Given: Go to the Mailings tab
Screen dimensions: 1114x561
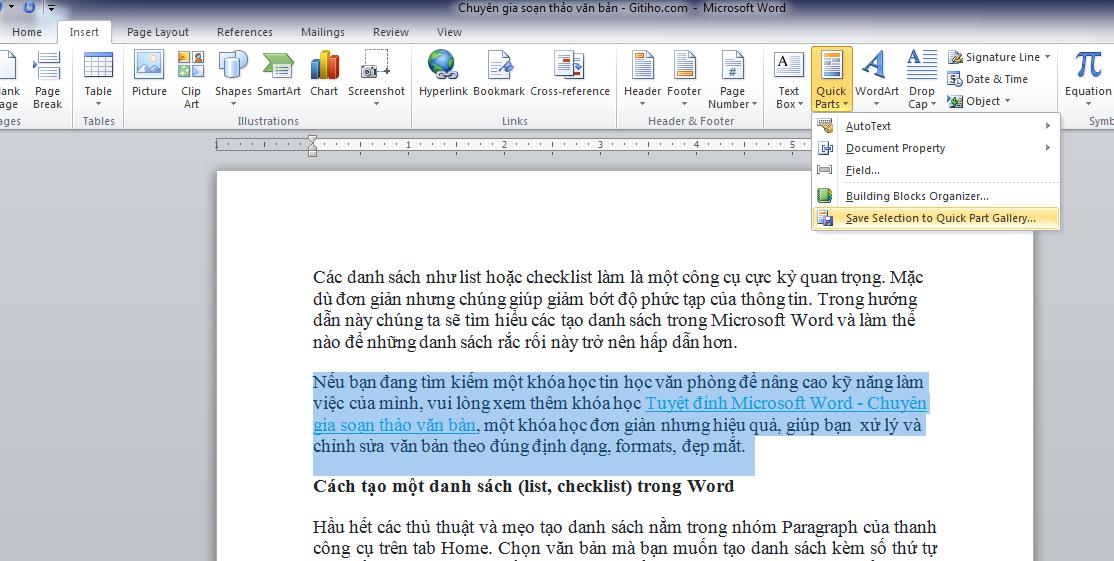Looking at the screenshot, I should tap(323, 32).
